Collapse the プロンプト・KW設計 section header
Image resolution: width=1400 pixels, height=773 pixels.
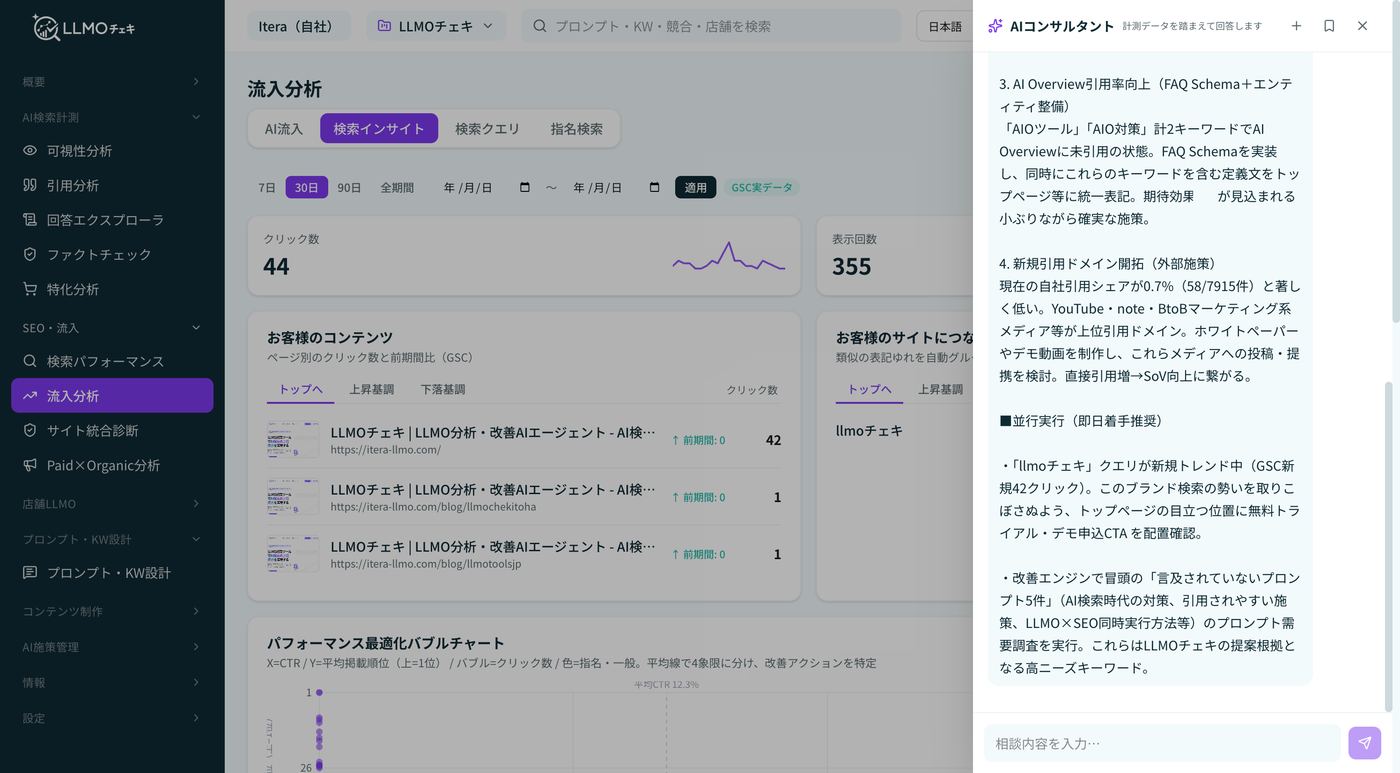(x=112, y=539)
